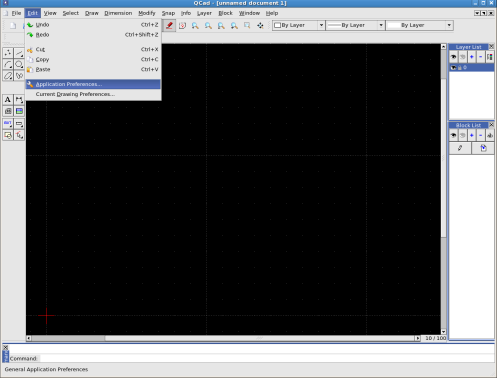Open the Layer menu
This screenshot has height=378, width=497.
[204, 13]
